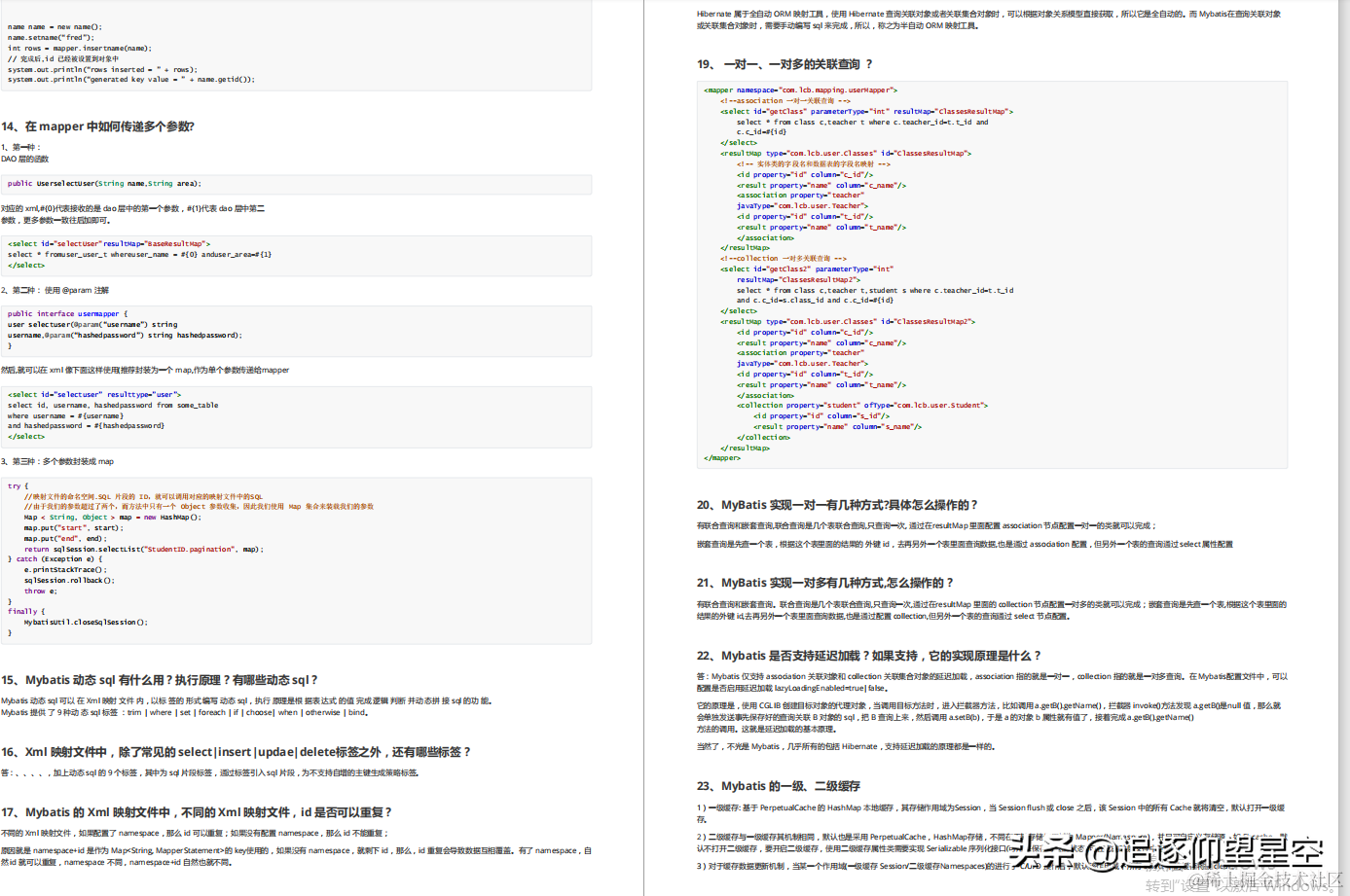
Task: Click heading "23、Mybatis 的一级、二级缓存"
Action: [x=779, y=786]
